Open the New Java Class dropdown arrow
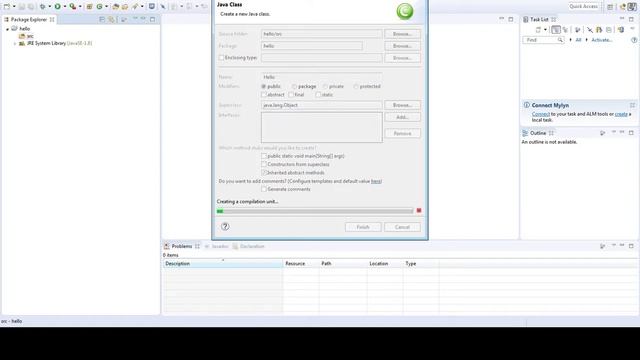This screenshot has height=360, width=640. (106, 7)
